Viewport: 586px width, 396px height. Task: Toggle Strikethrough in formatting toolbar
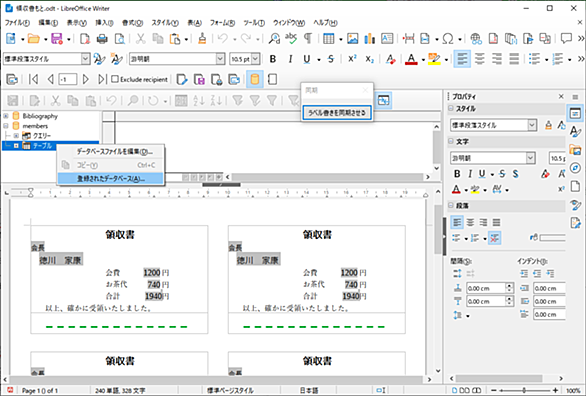[331, 59]
